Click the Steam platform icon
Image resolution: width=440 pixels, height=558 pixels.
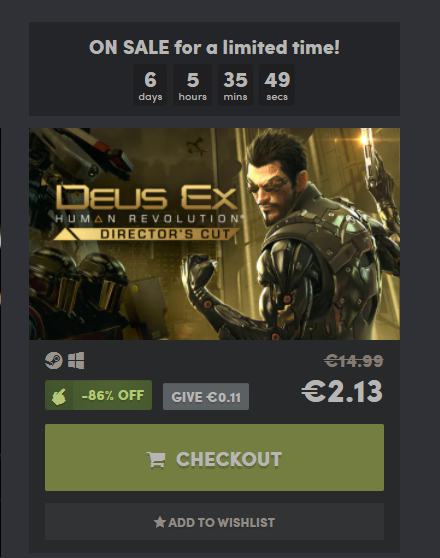54,360
